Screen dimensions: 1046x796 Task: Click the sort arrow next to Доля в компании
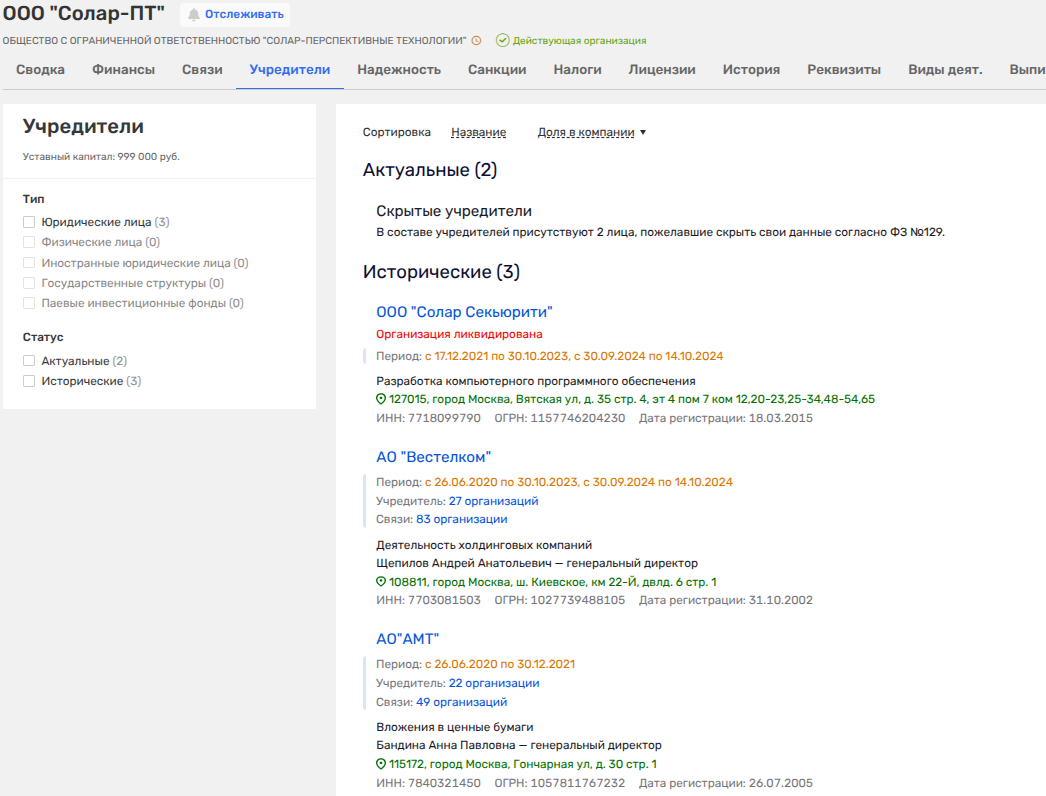click(643, 132)
